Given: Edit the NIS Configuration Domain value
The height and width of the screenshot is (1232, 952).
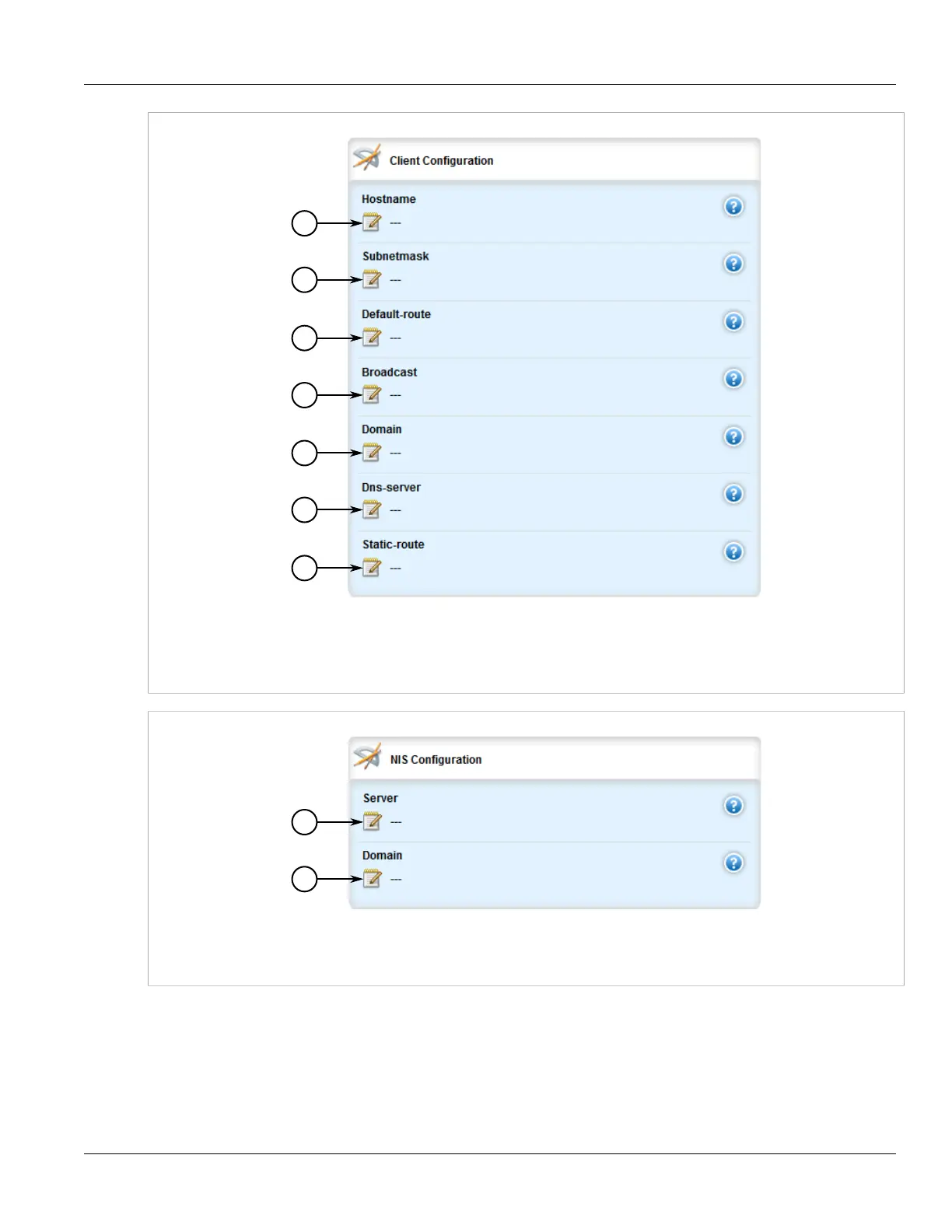Looking at the screenshot, I should pyautogui.click(x=372, y=879).
